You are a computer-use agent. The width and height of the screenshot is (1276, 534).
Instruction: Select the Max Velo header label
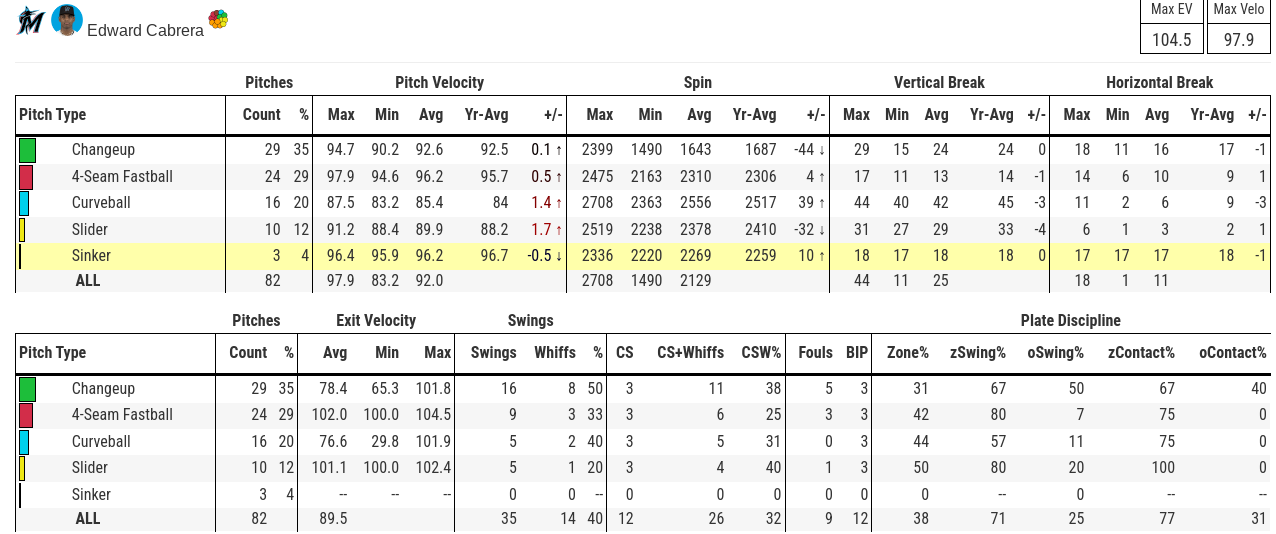(x=1238, y=9)
